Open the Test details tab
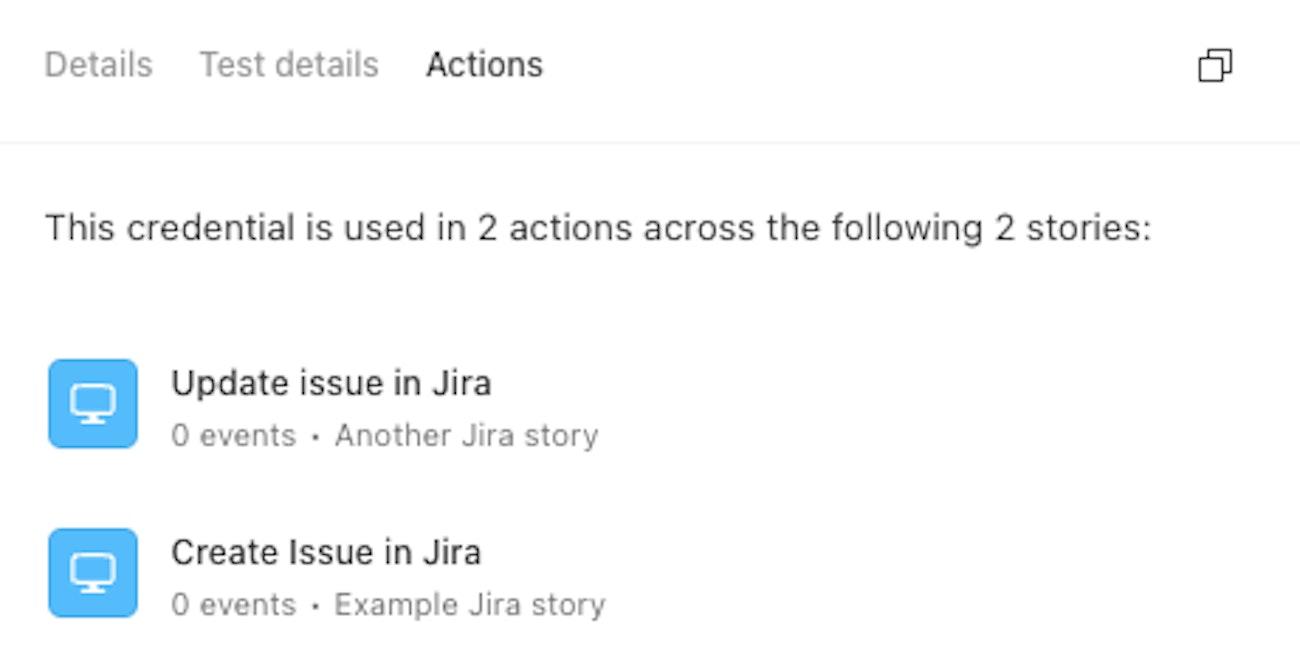This screenshot has width=1300, height=666. coord(289,65)
